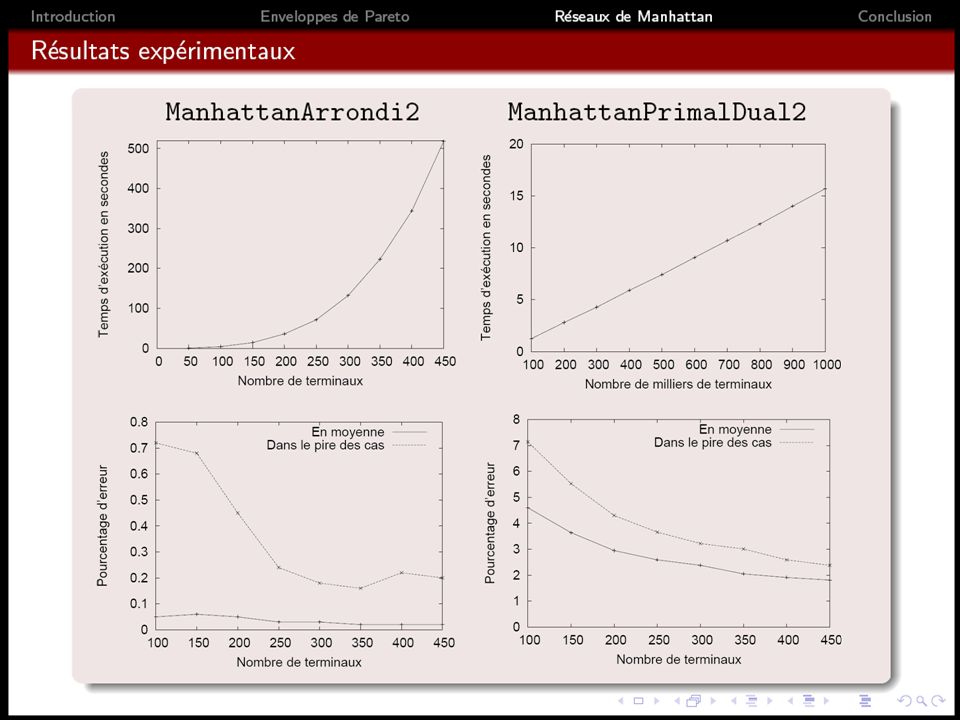The width and height of the screenshot is (960, 720).
Task: Click next subsection arrow
Action: (770, 700)
